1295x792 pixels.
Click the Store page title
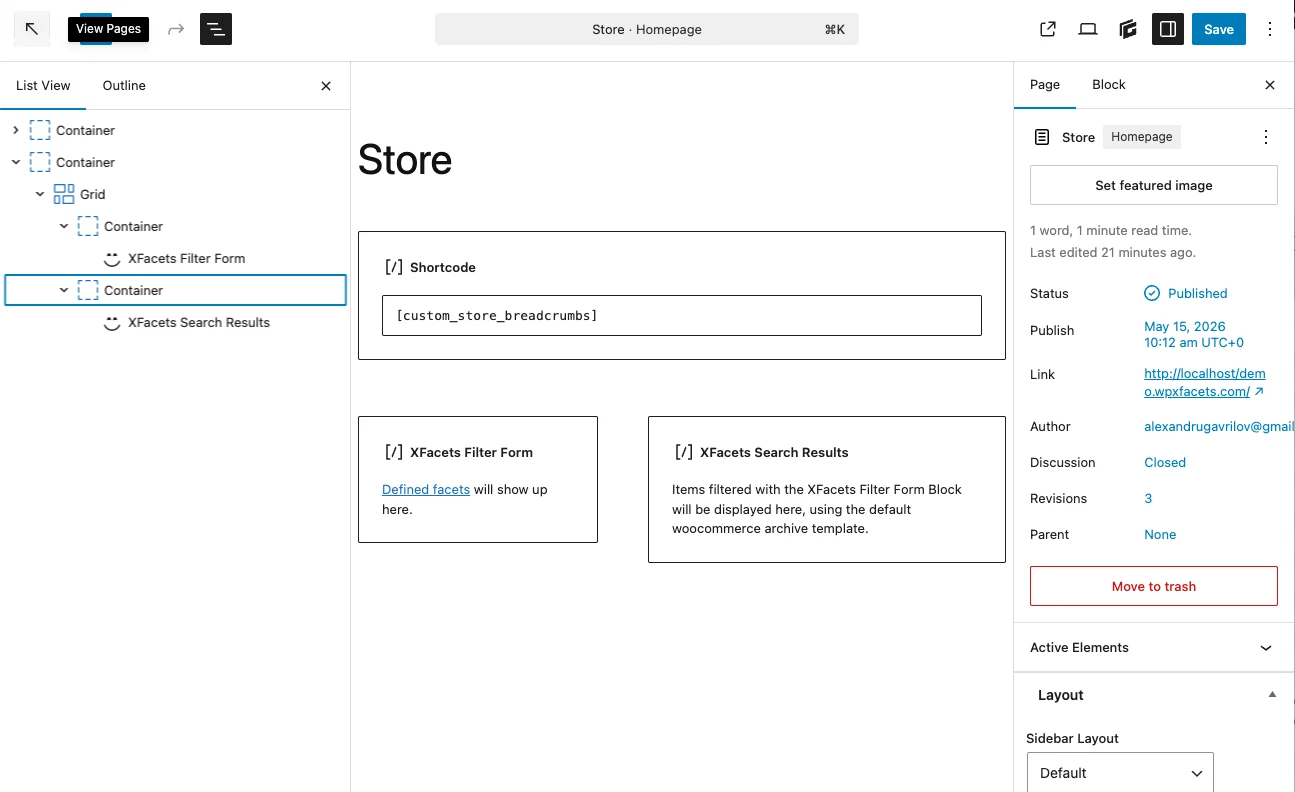(x=405, y=160)
